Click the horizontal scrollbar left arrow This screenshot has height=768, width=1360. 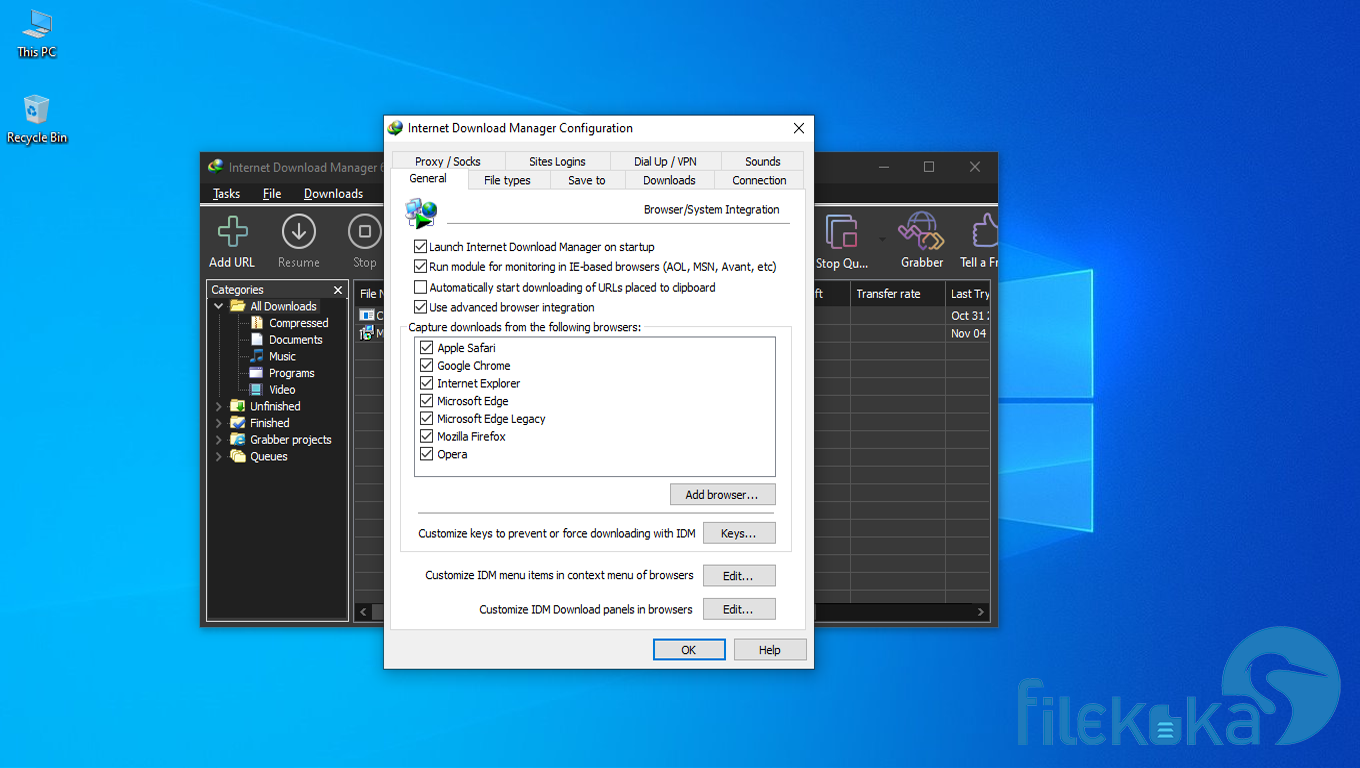point(364,611)
